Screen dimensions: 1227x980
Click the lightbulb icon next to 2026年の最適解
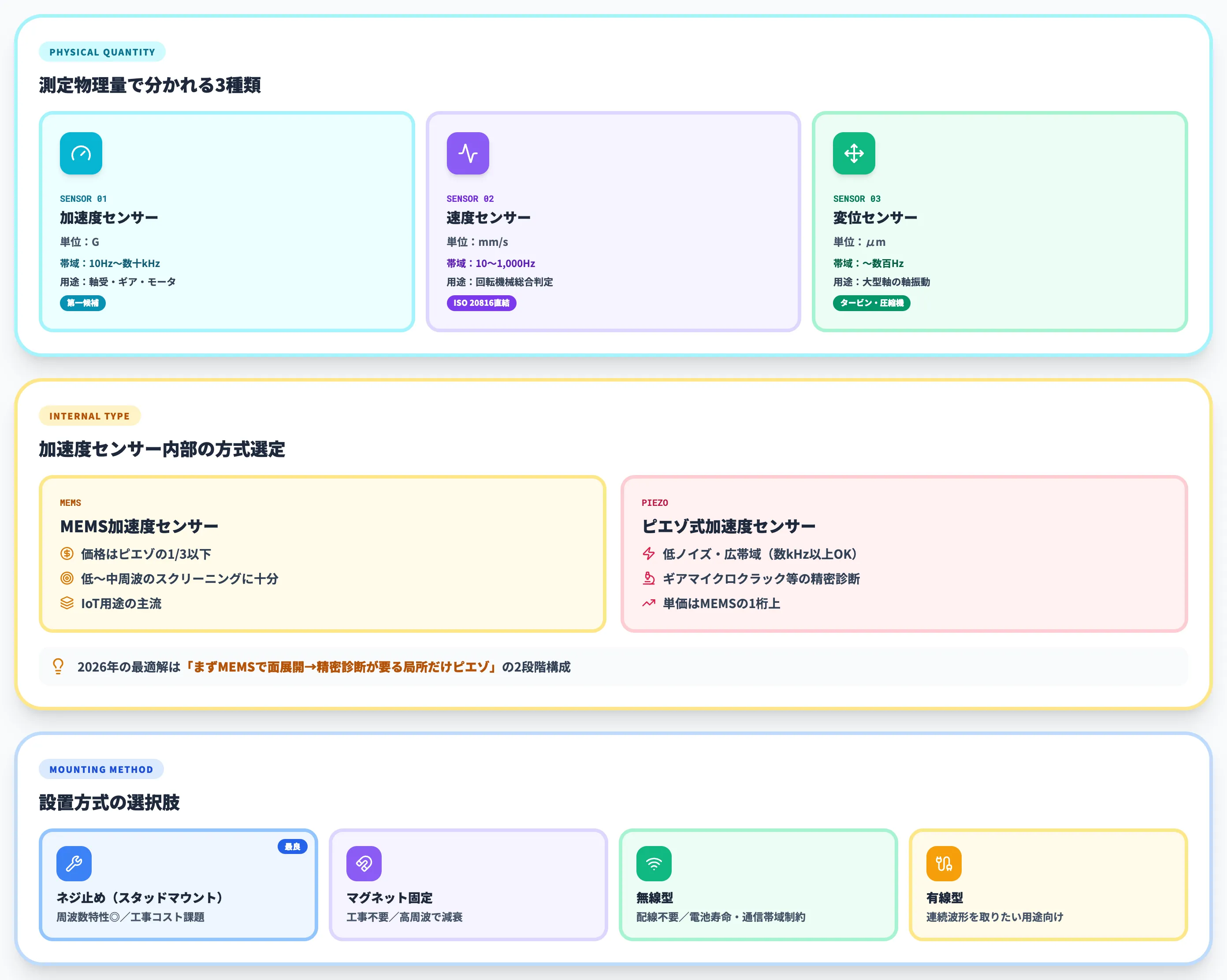tap(59, 666)
